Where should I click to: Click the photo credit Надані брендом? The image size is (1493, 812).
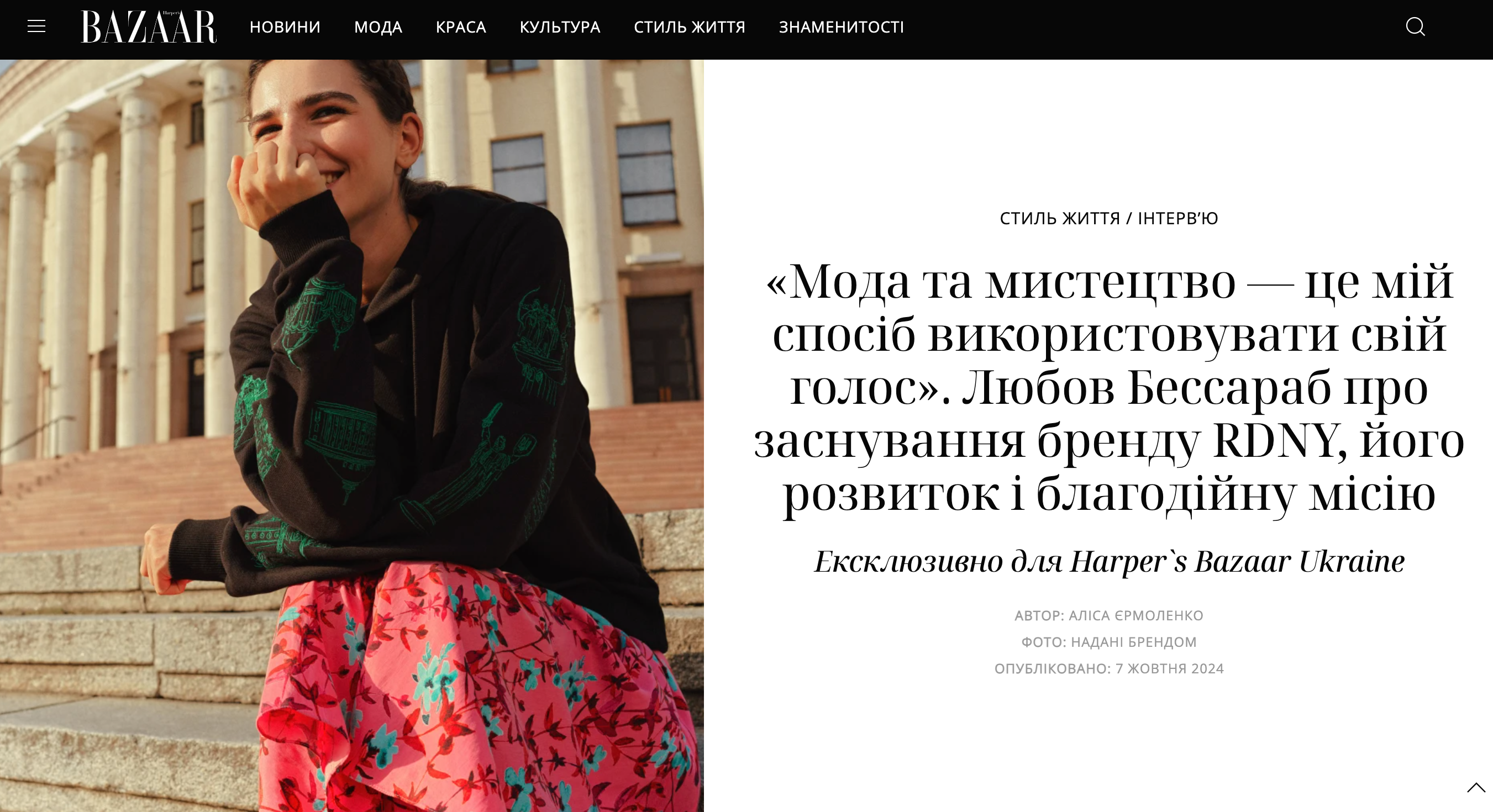(1133, 642)
